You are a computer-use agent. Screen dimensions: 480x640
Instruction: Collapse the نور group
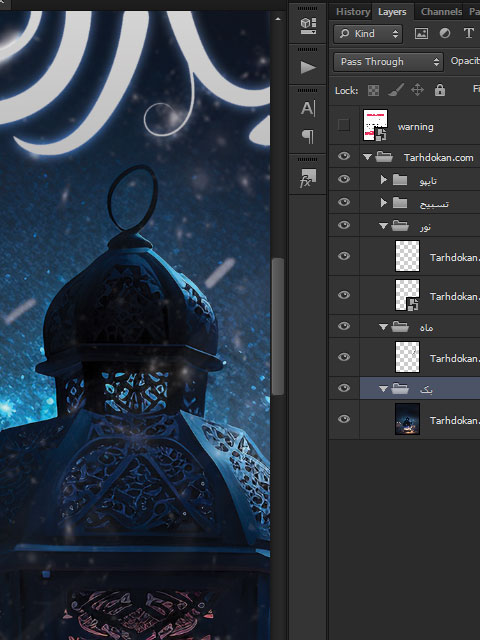(383, 225)
